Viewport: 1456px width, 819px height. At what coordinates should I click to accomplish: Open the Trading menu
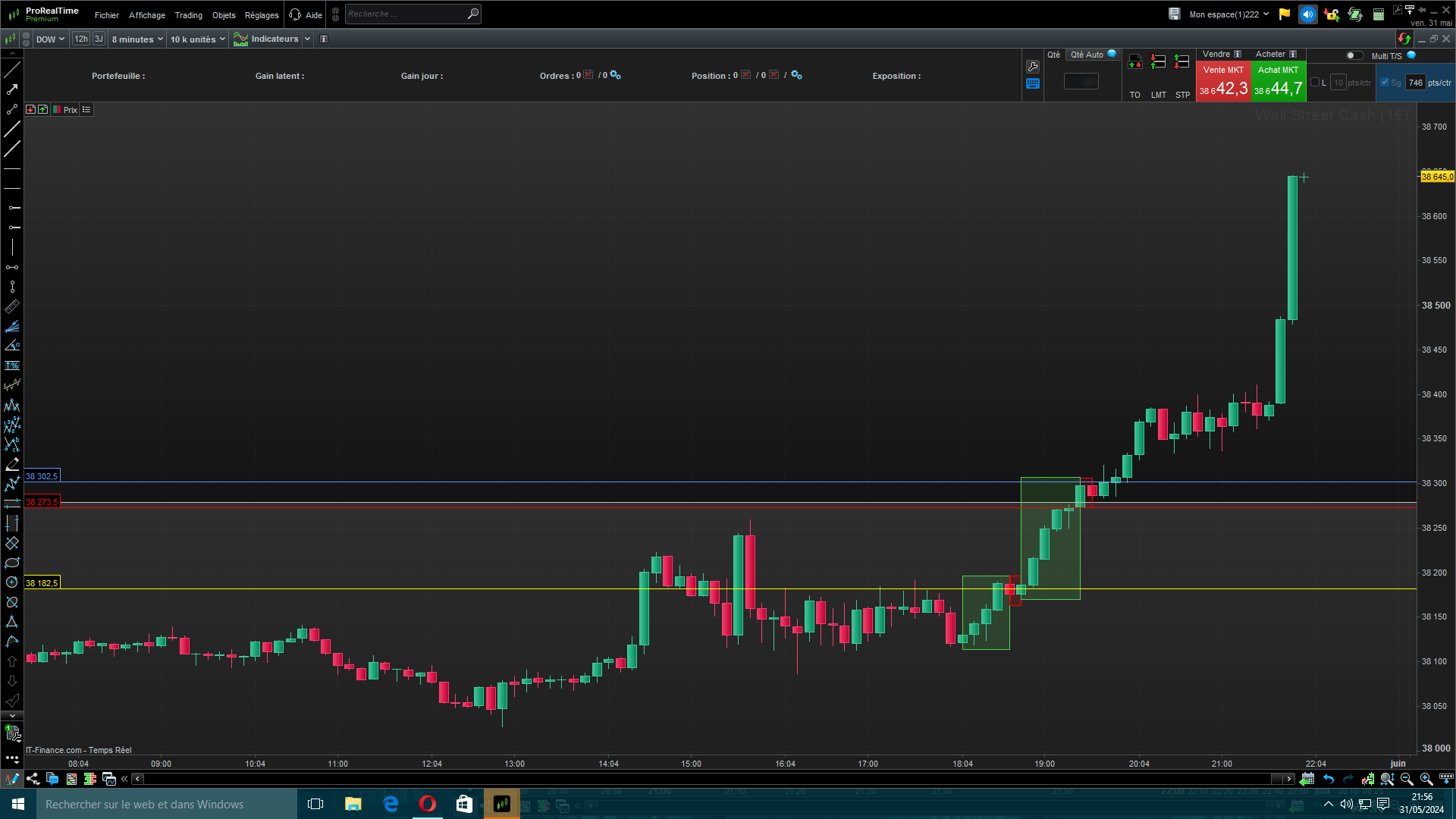[188, 15]
